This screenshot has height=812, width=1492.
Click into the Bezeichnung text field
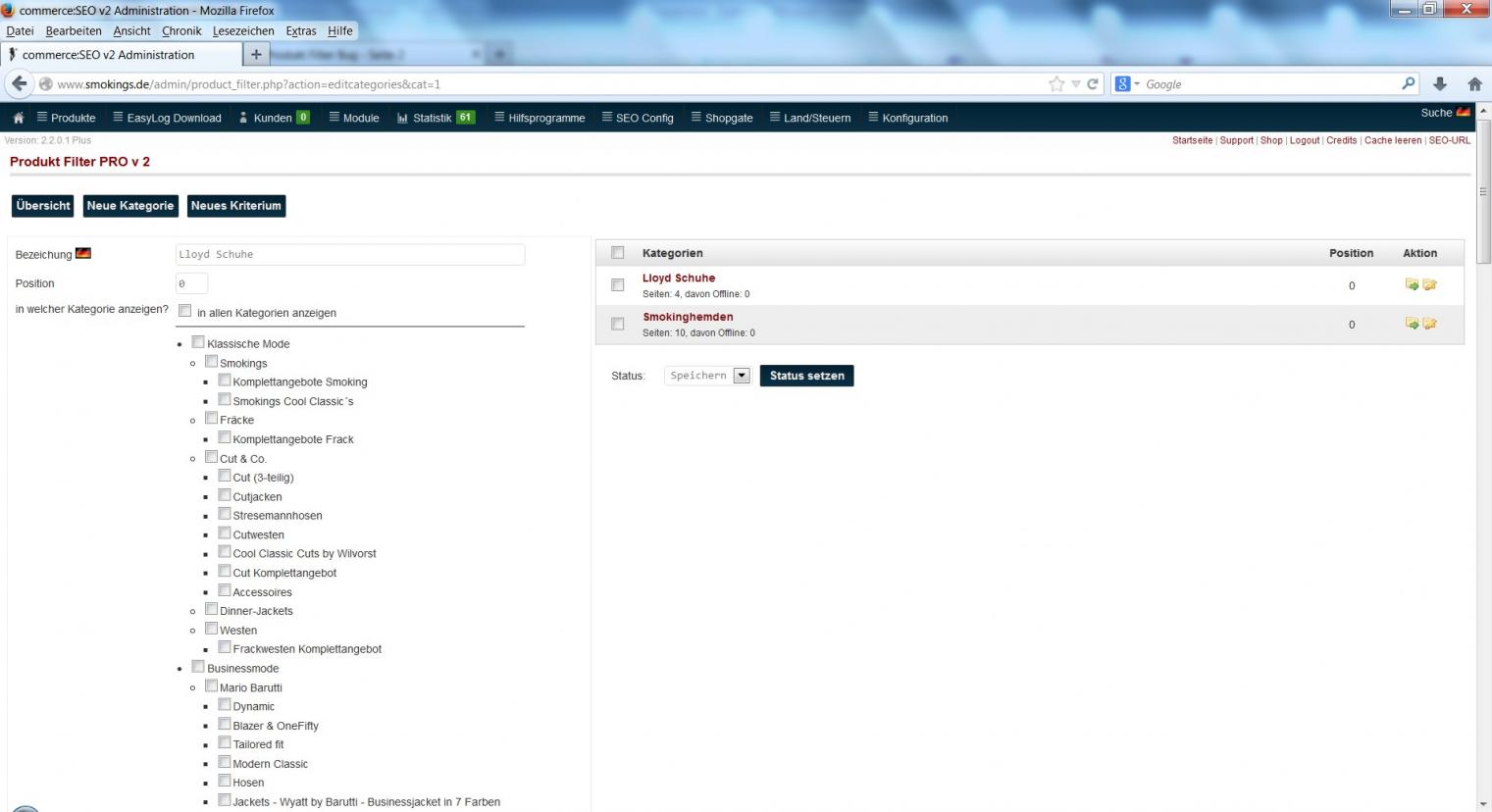click(x=350, y=255)
